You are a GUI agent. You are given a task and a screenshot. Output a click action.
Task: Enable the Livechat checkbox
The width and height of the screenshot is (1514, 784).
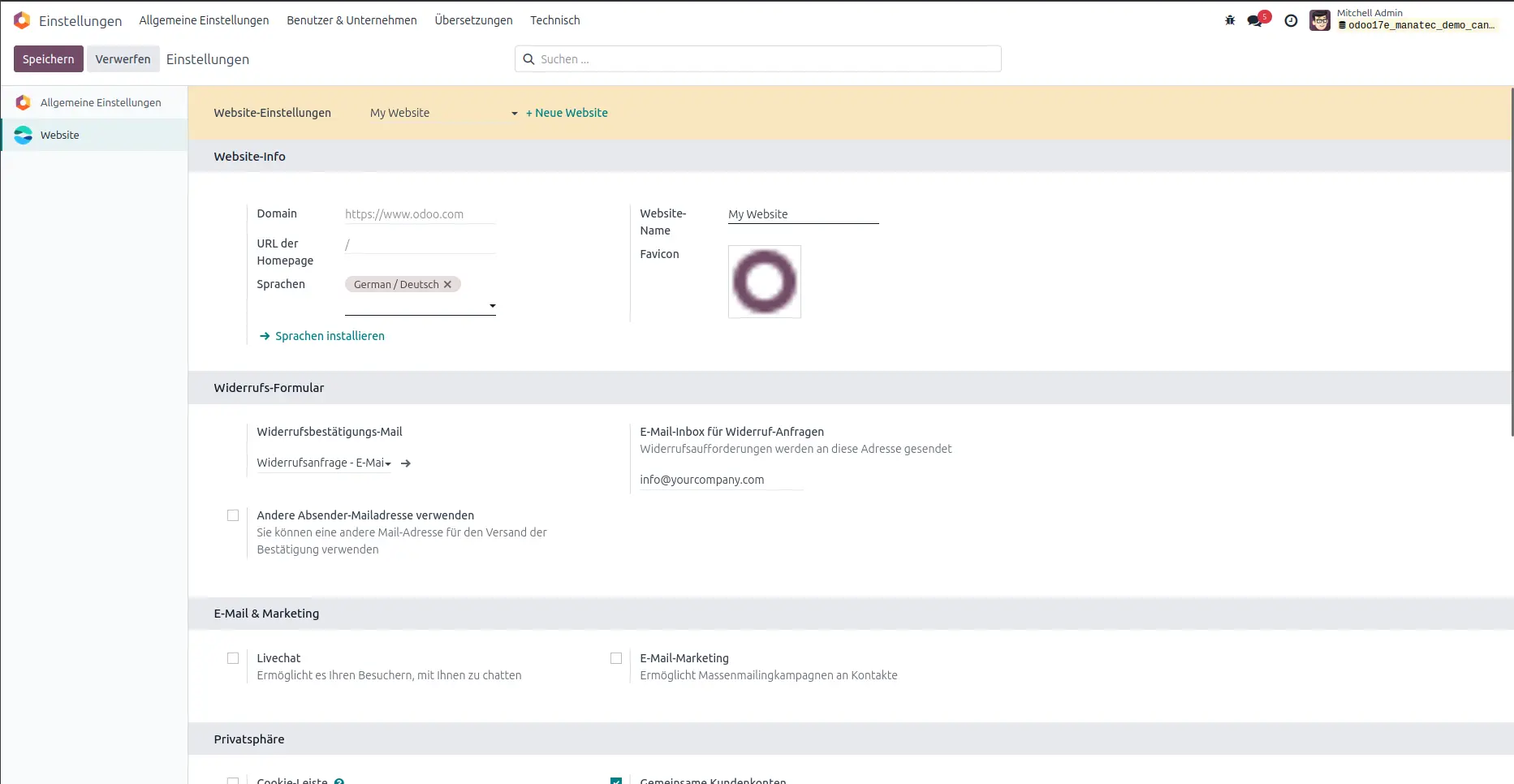coord(233,658)
